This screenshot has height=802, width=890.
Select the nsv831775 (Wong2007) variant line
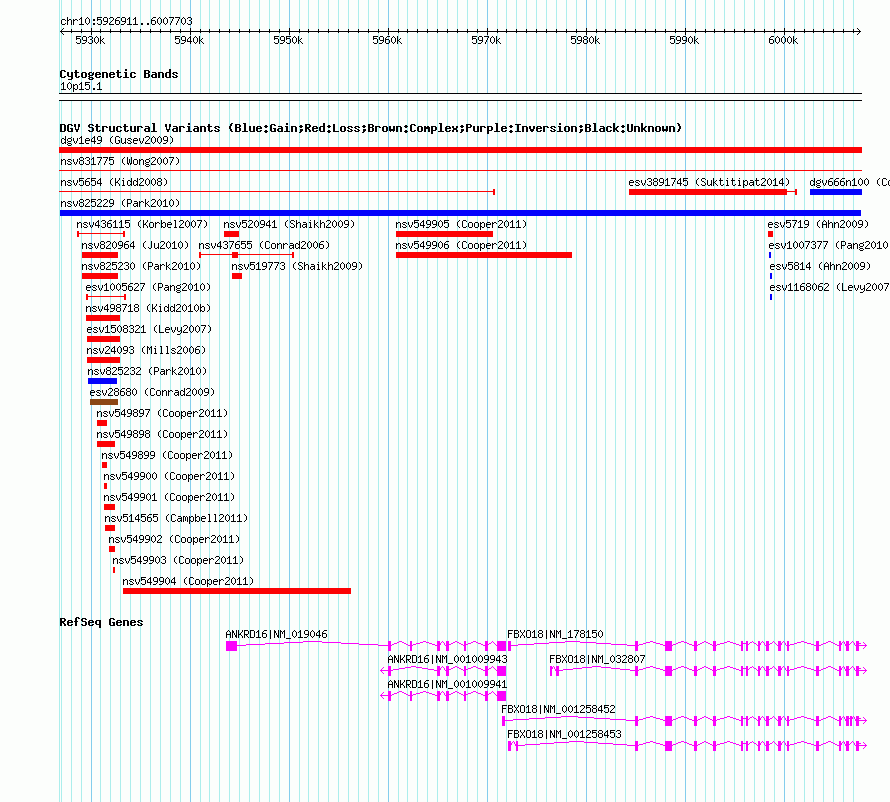click(x=460, y=170)
